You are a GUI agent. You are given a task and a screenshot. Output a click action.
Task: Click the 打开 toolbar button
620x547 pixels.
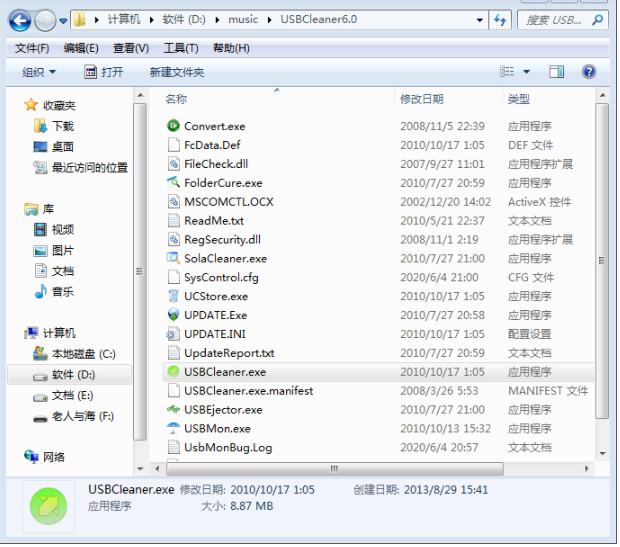[x=103, y=72]
